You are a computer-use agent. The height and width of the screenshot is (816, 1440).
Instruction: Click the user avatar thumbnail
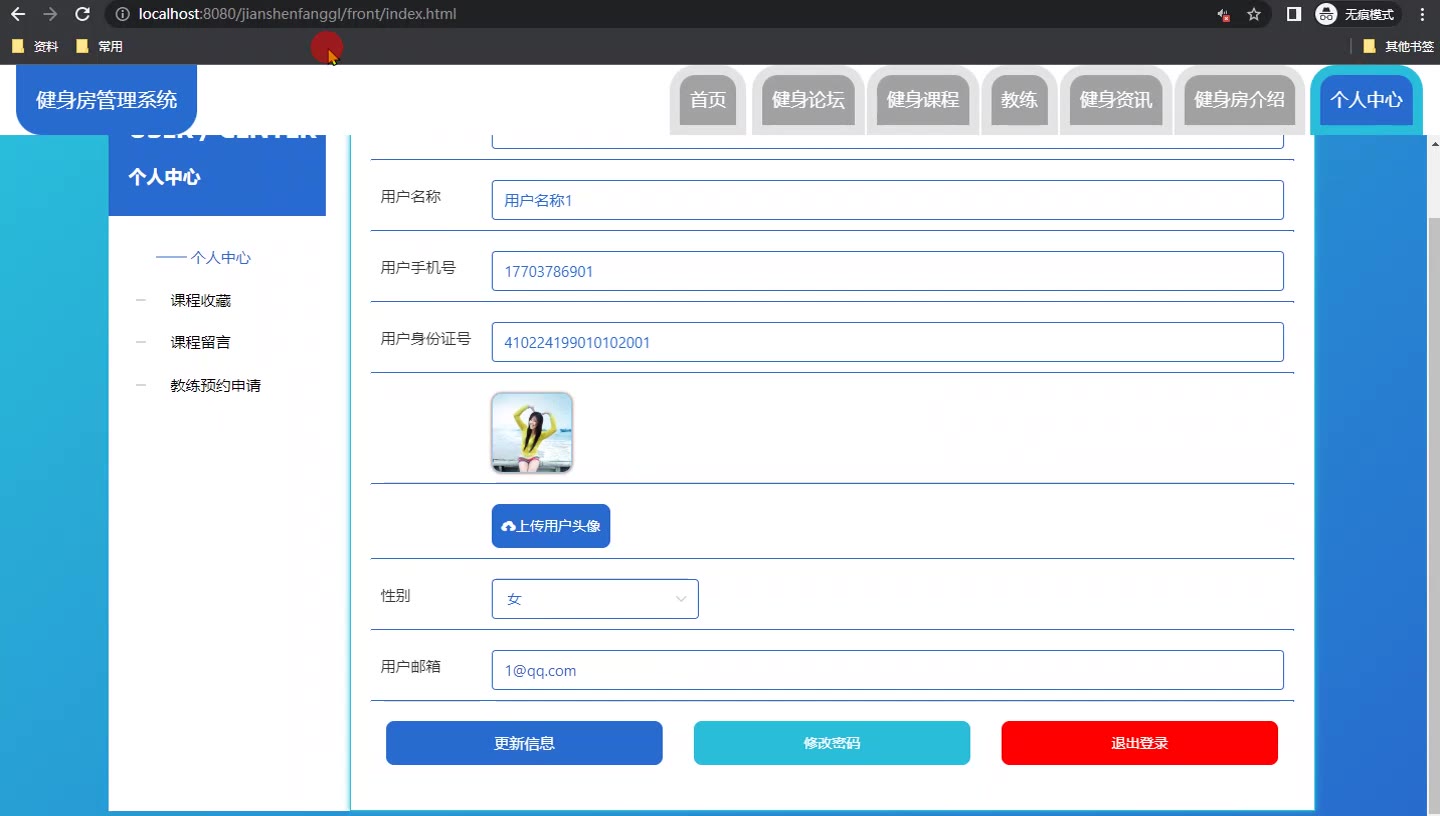click(532, 432)
